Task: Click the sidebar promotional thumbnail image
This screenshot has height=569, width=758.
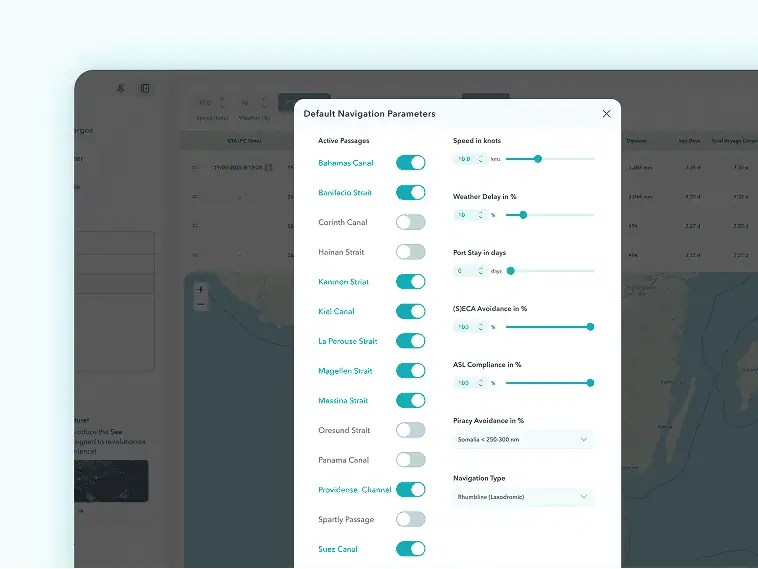Action: click(x=111, y=481)
